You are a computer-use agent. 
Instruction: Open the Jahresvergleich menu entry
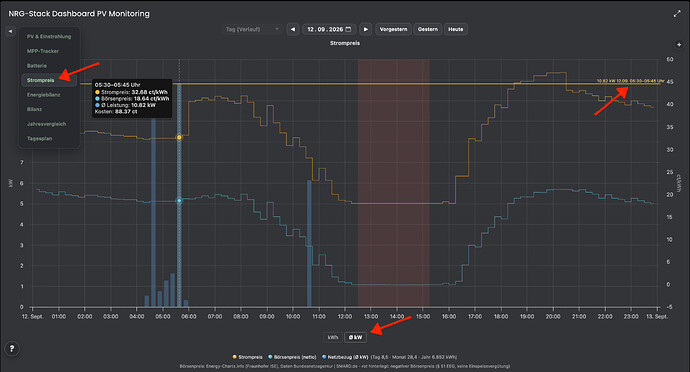pos(49,124)
